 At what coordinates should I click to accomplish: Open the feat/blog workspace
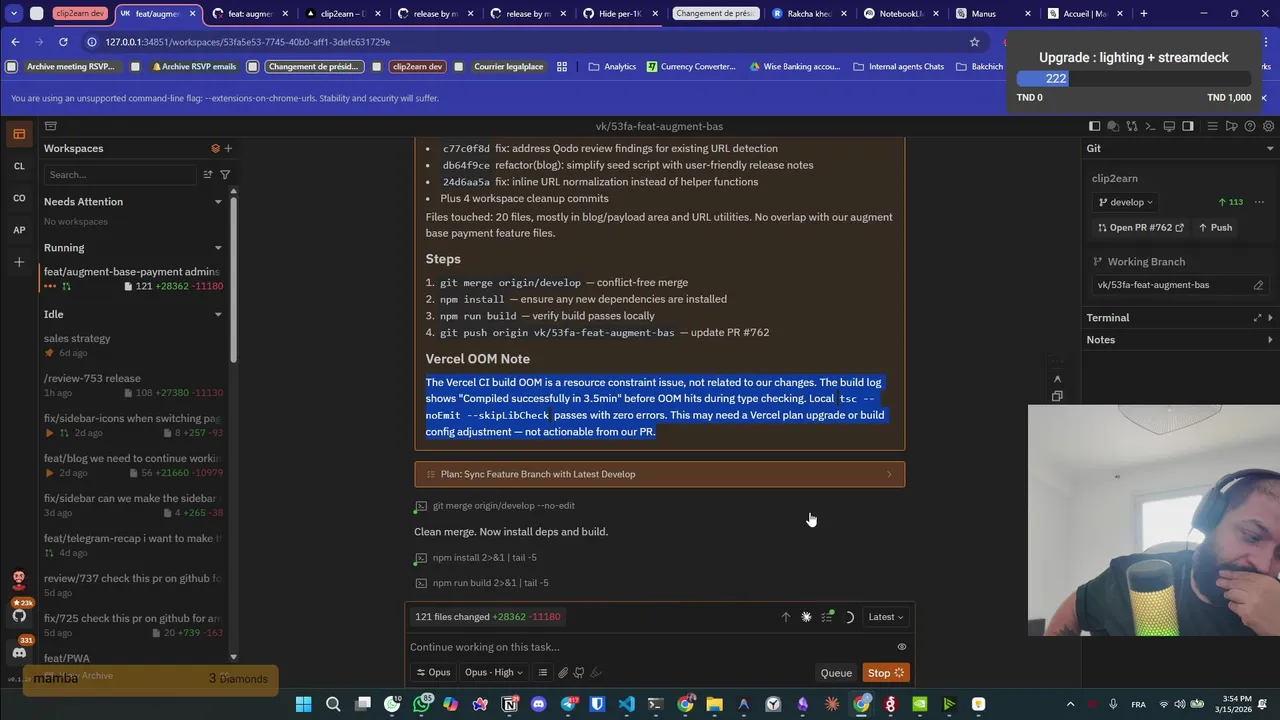coord(133,465)
